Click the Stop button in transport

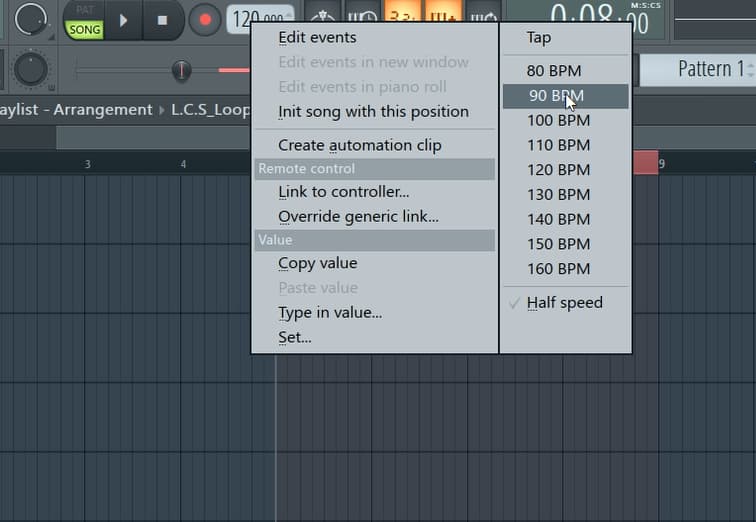tap(163, 19)
